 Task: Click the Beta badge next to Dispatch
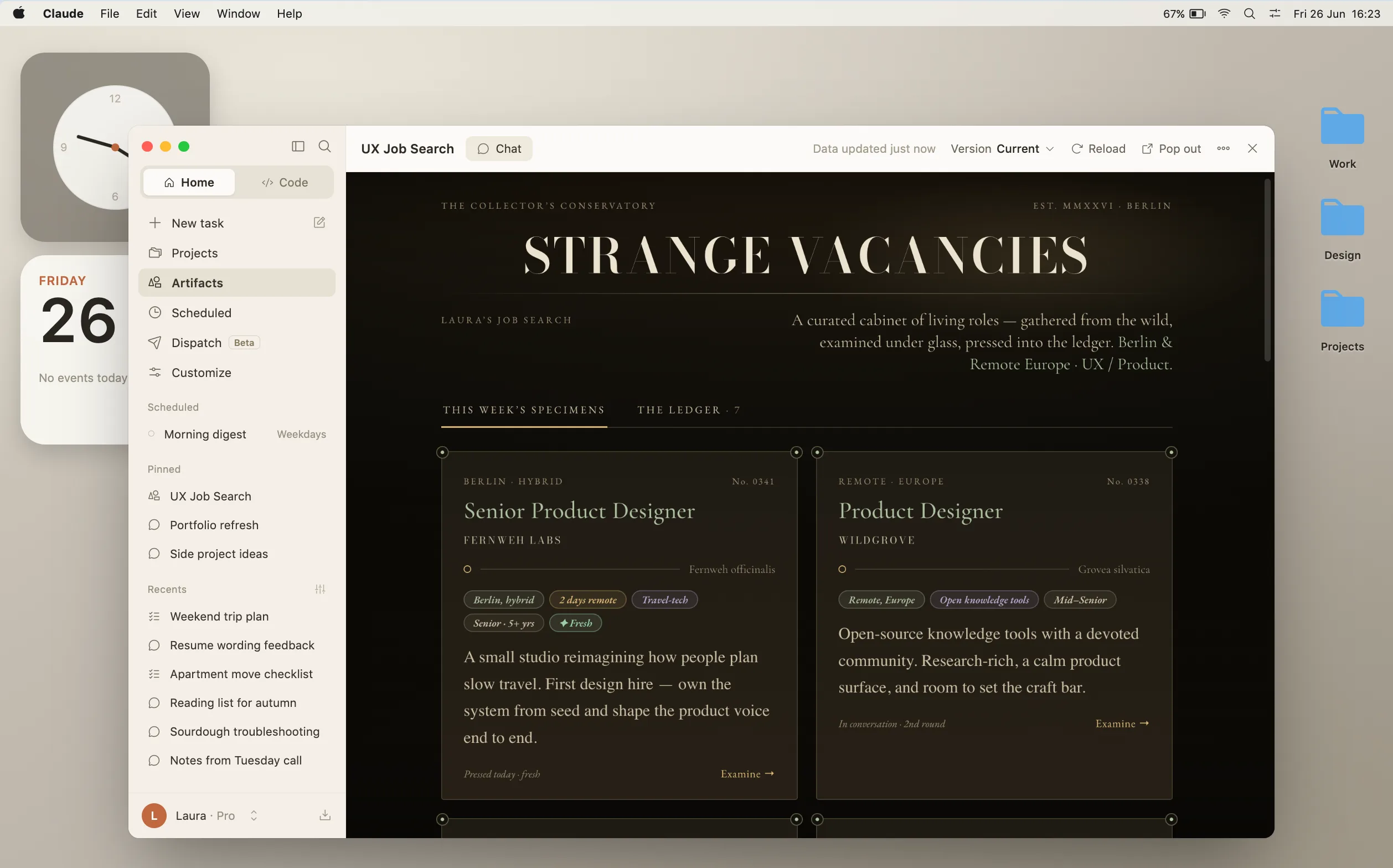point(244,343)
